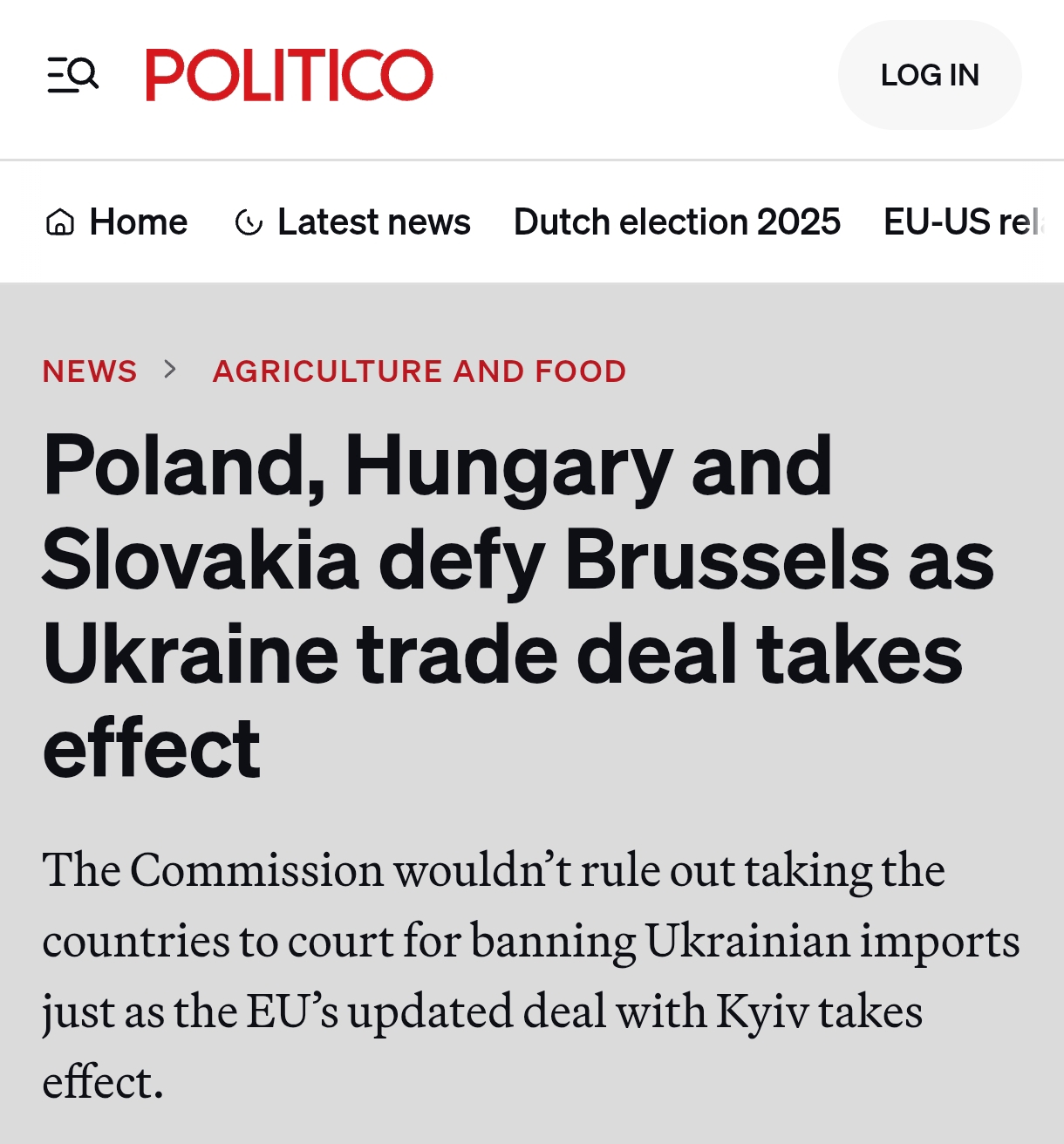Click 'Ukraine trade deal takes' in headline

click(502, 656)
